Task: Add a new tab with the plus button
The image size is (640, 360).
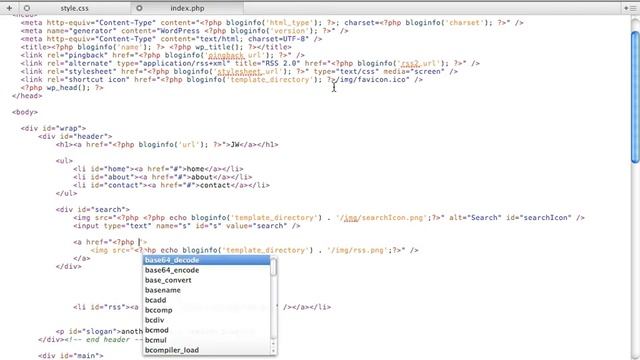Action: [x=9, y=8]
